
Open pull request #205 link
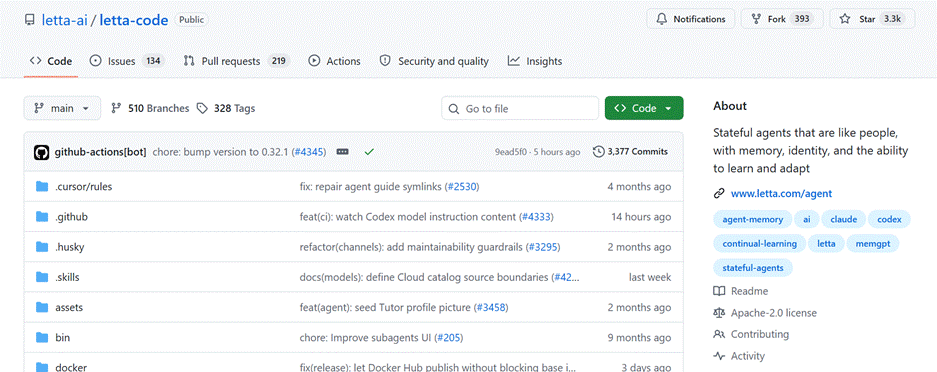point(448,337)
